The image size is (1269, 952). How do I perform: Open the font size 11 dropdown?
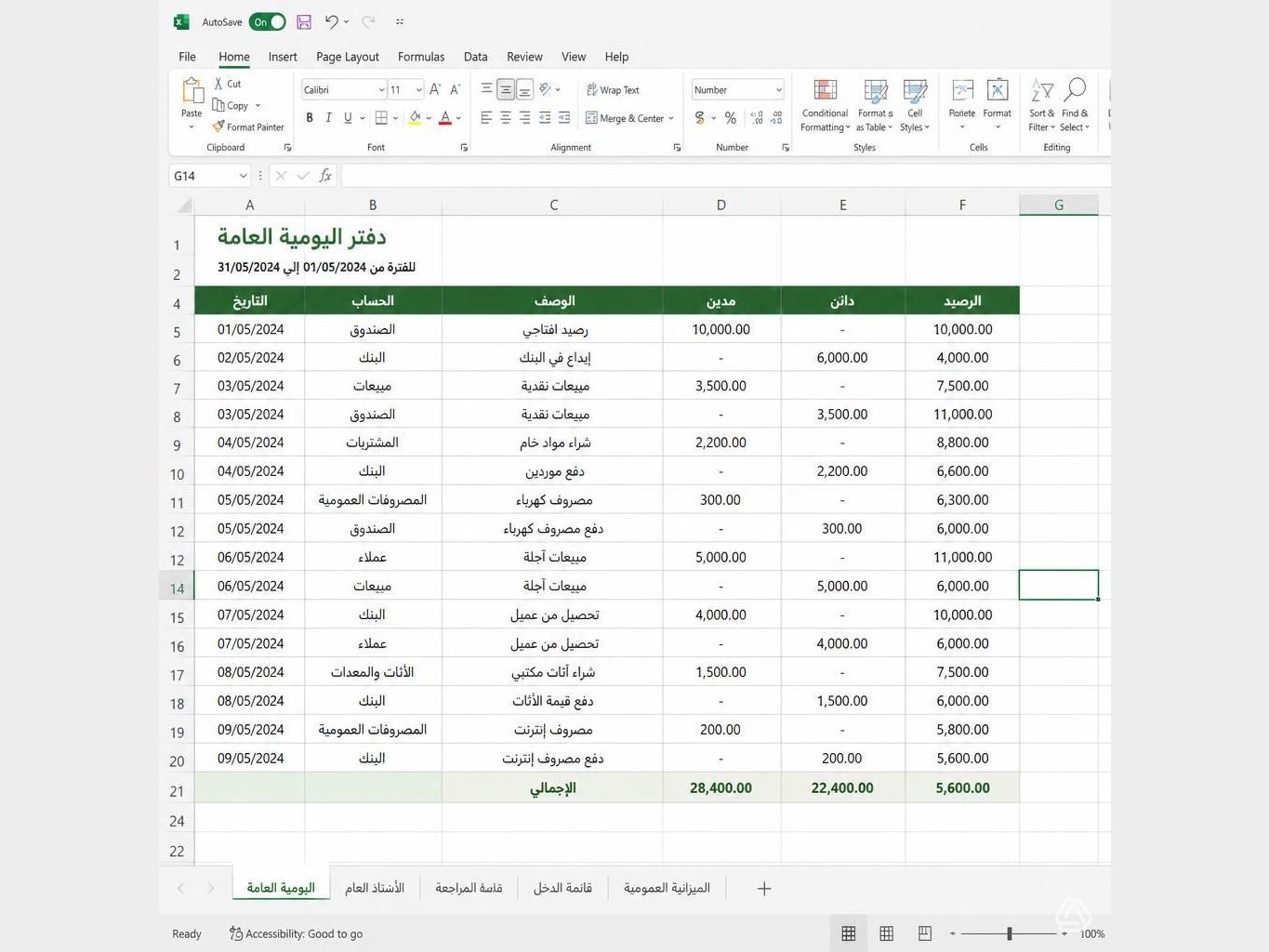pyautogui.click(x=419, y=90)
